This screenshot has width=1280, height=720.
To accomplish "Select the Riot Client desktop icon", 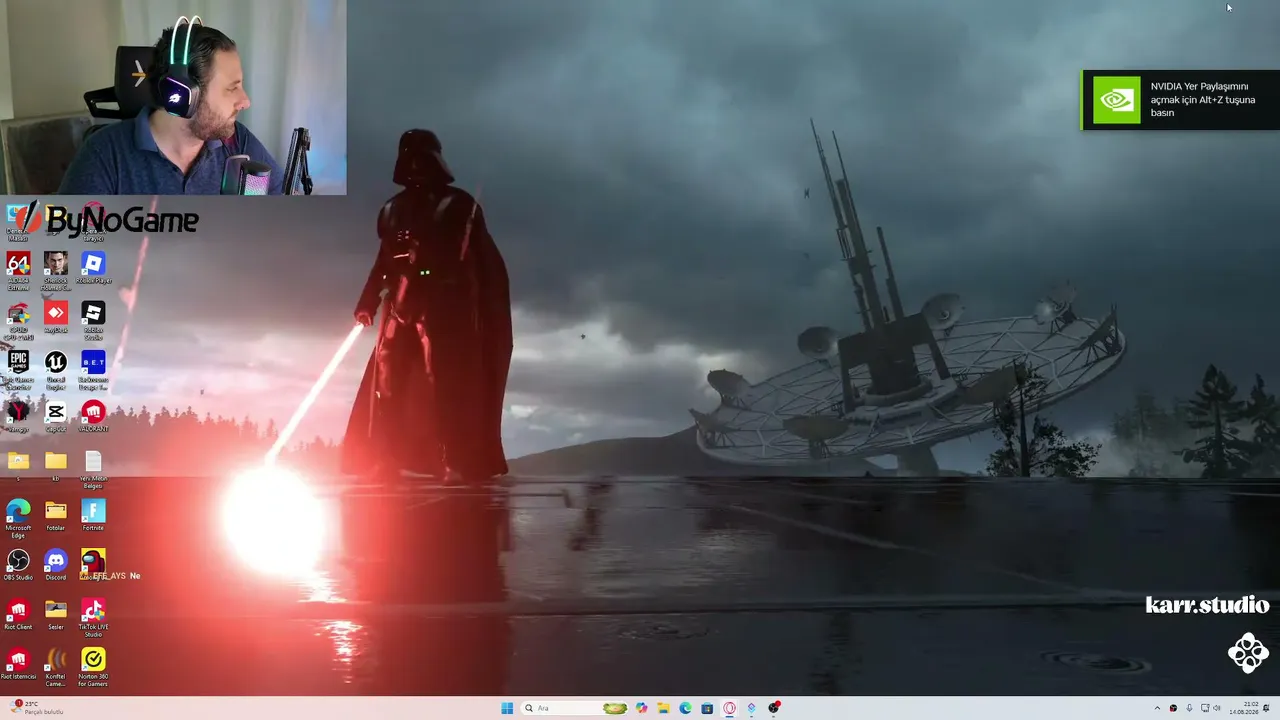I will 18,614.
